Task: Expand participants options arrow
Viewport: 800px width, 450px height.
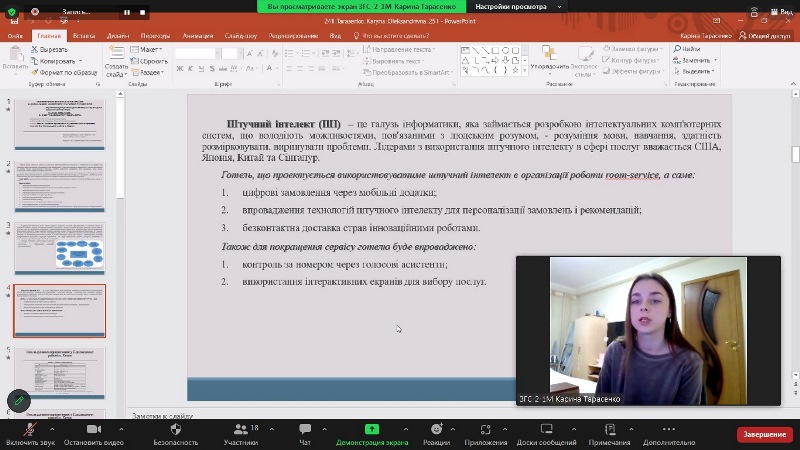Action: 271,429
